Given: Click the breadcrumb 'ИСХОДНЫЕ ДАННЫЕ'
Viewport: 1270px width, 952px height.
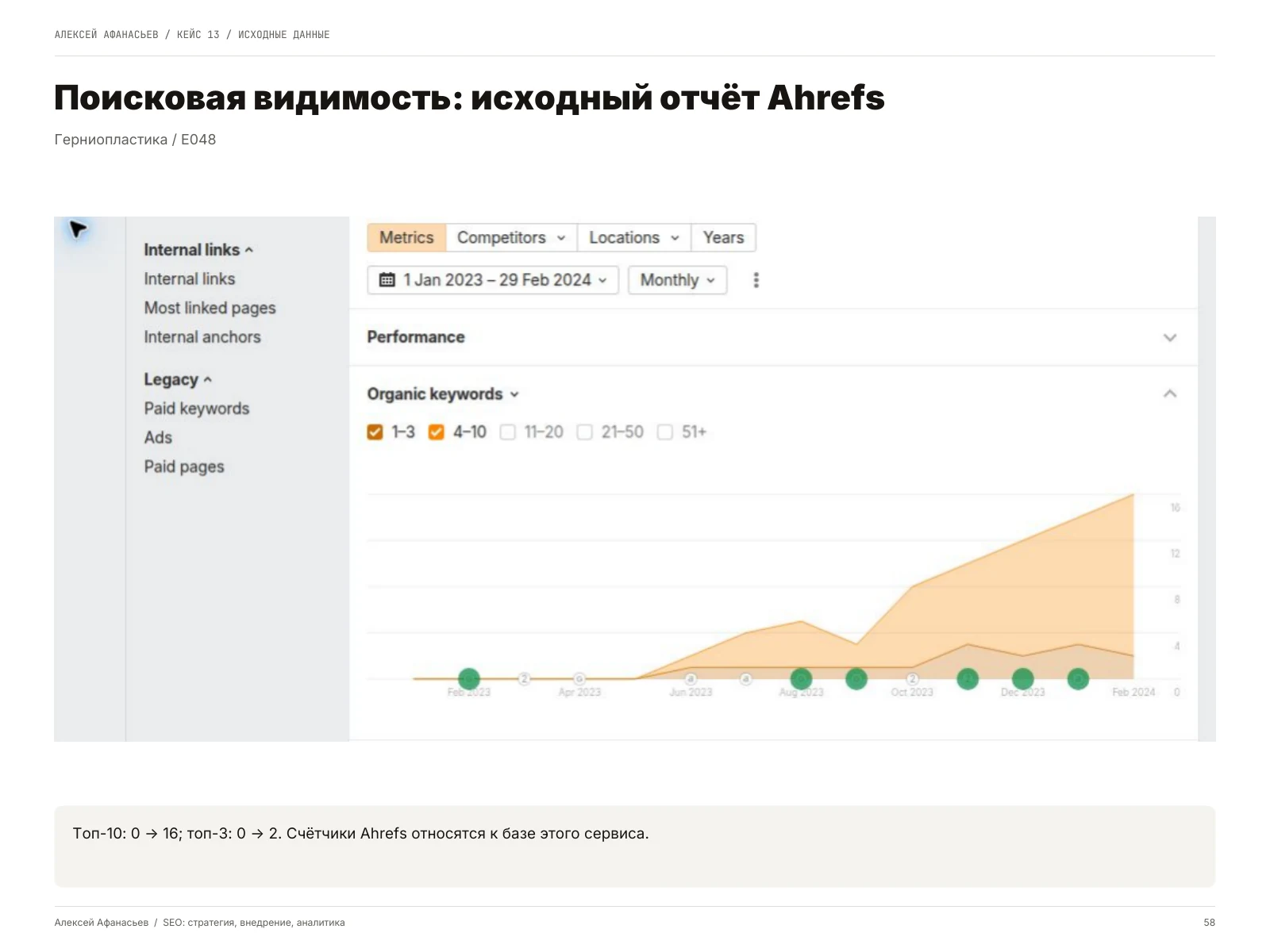Looking at the screenshot, I should pos(283,35).
